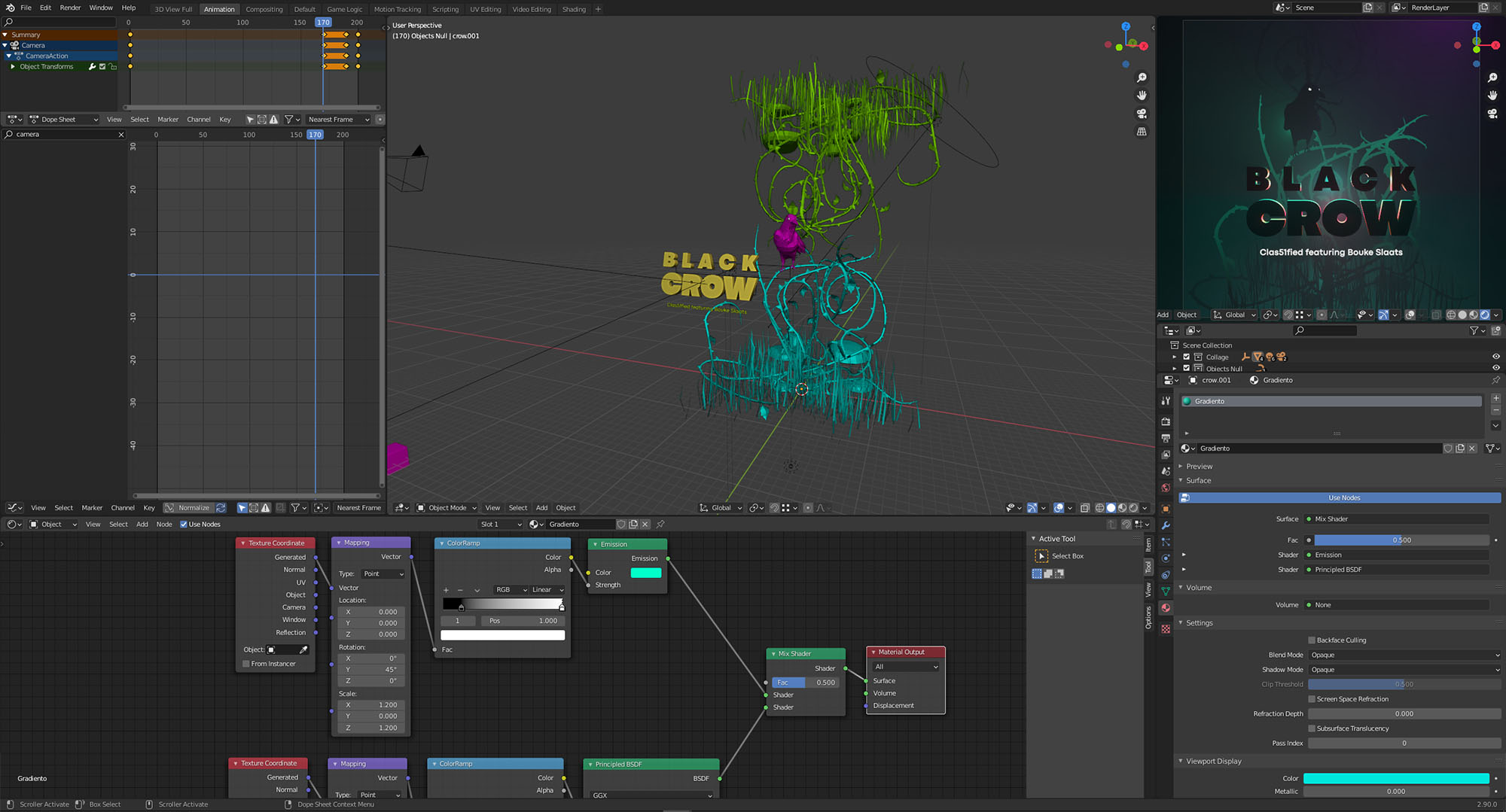Open the Object Data properties tab
This screenshot has width=1506, height=812.
click(x=1166, y=592)
